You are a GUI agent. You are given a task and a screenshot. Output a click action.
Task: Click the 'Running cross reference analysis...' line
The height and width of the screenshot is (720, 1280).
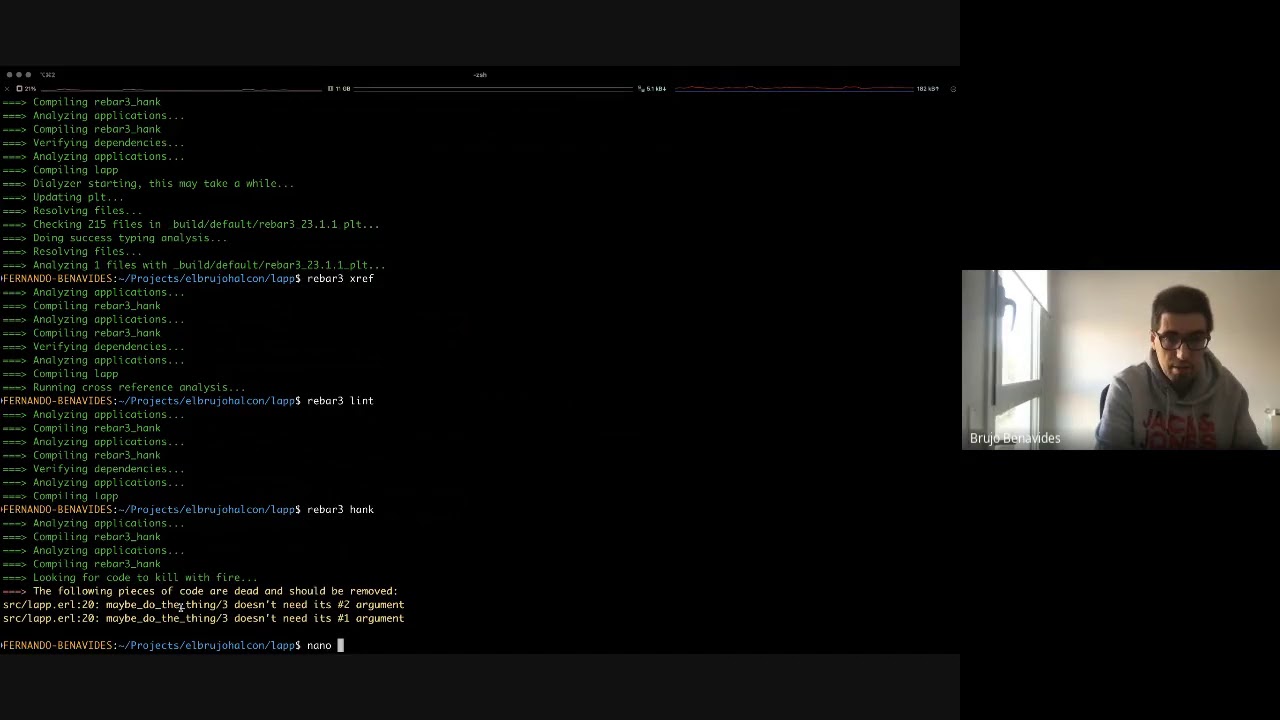click(124, 388)
